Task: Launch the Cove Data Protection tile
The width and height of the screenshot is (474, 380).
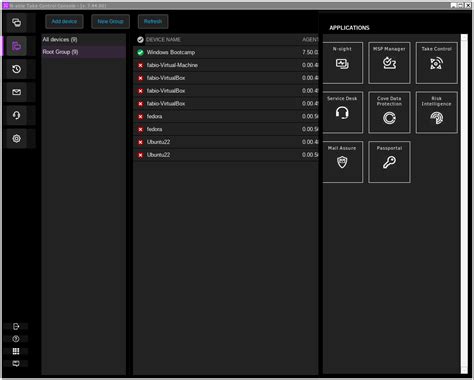Action: (x=389, y=112)
